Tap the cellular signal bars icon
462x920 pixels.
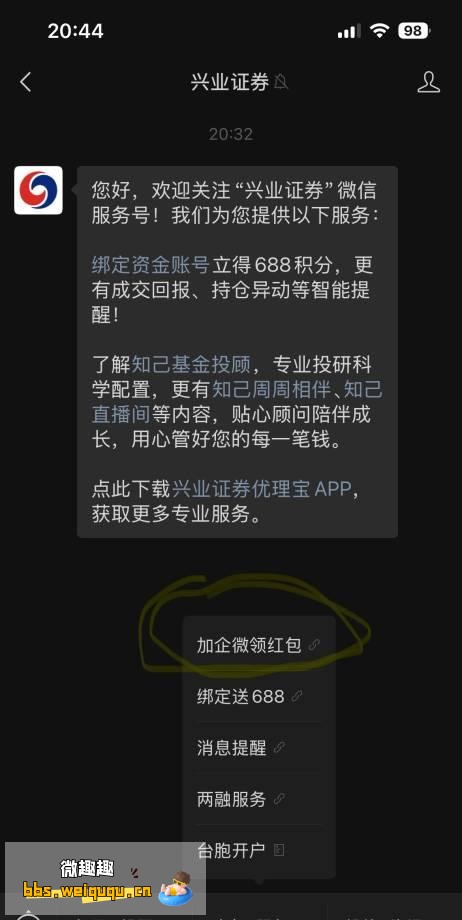click(x=349, y=31)
